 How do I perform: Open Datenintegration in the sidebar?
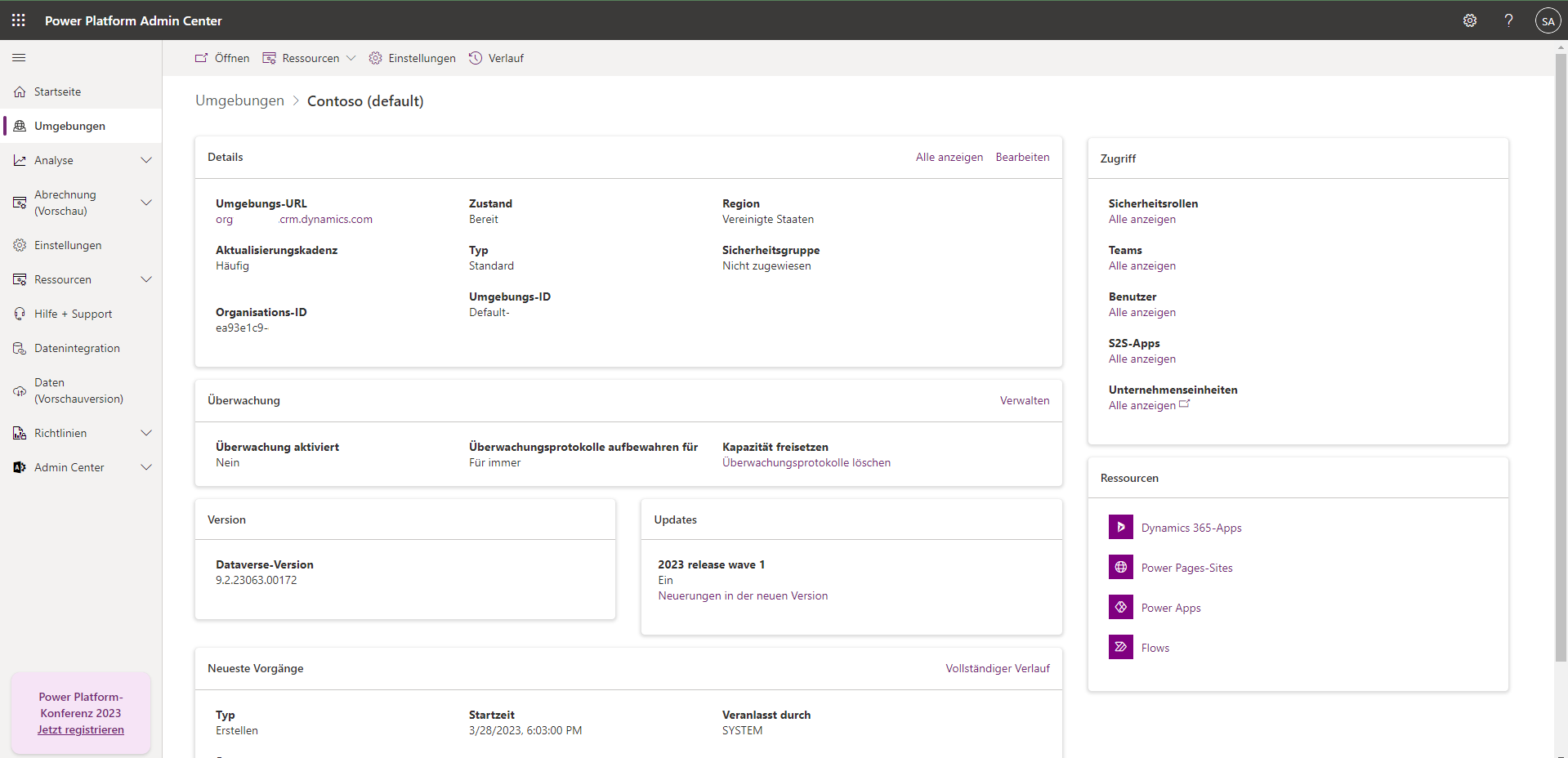77,349
